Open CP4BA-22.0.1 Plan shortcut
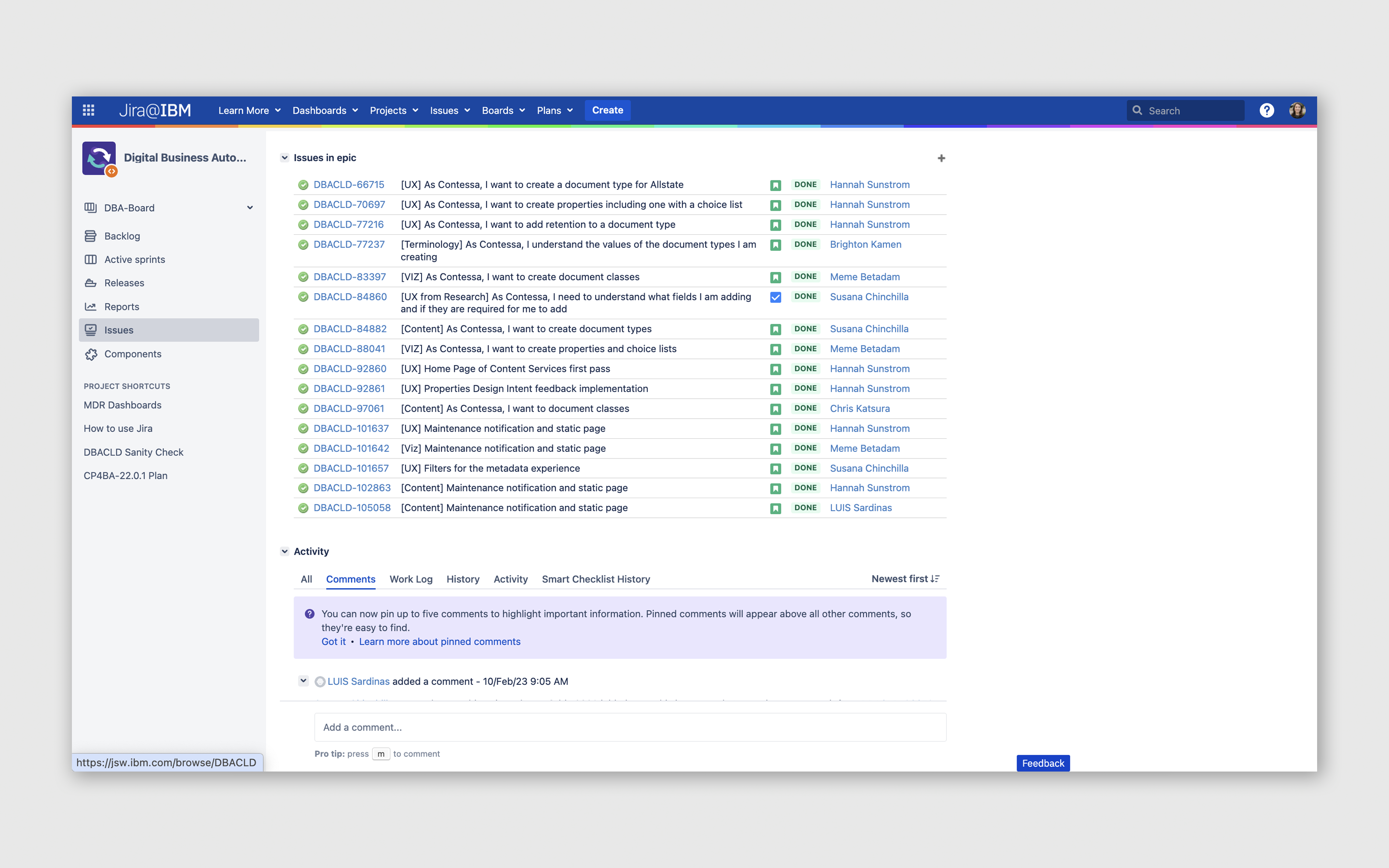Viewport: 1389px width, 868px height. tap(126, 476)
